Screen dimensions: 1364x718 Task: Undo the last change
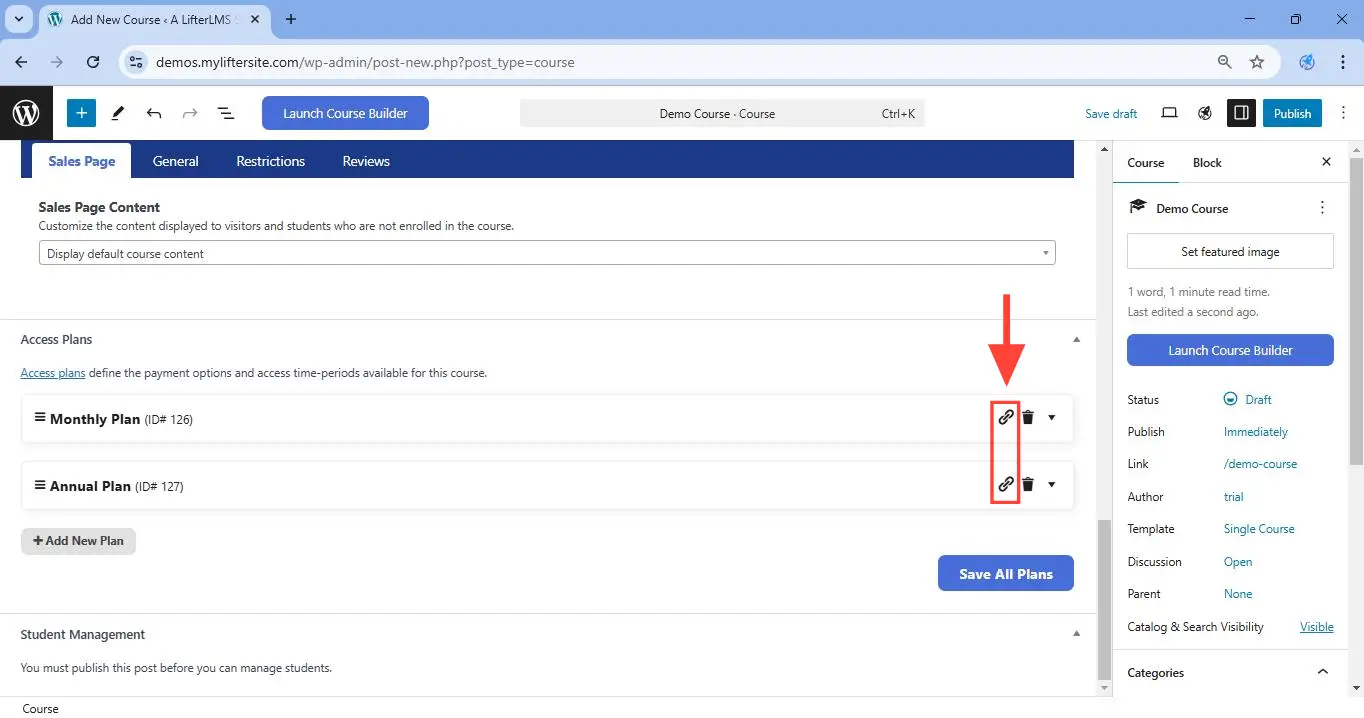pyautogui.click(x=154, y=113)
